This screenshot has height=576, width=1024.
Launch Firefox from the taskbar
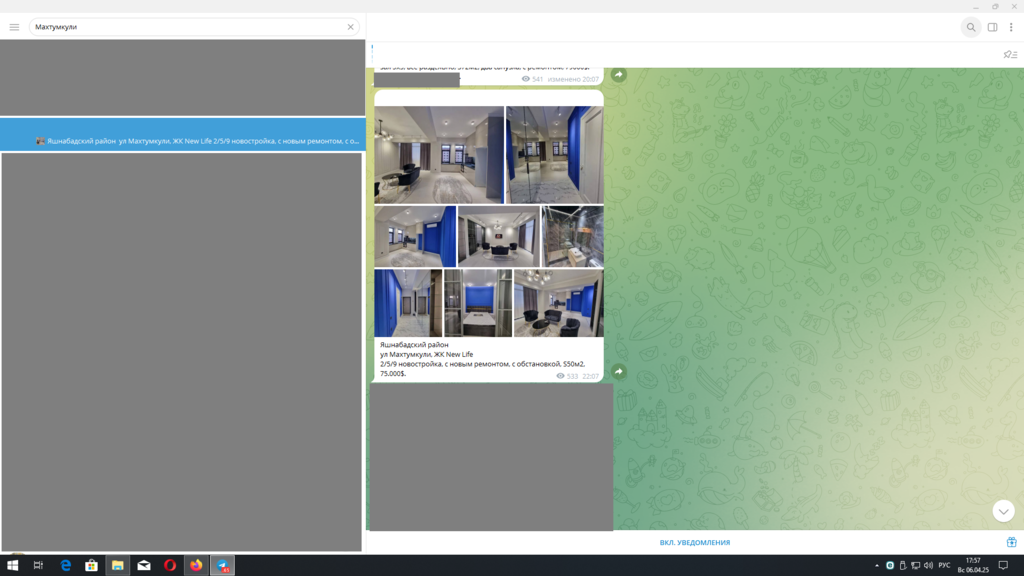196,565
